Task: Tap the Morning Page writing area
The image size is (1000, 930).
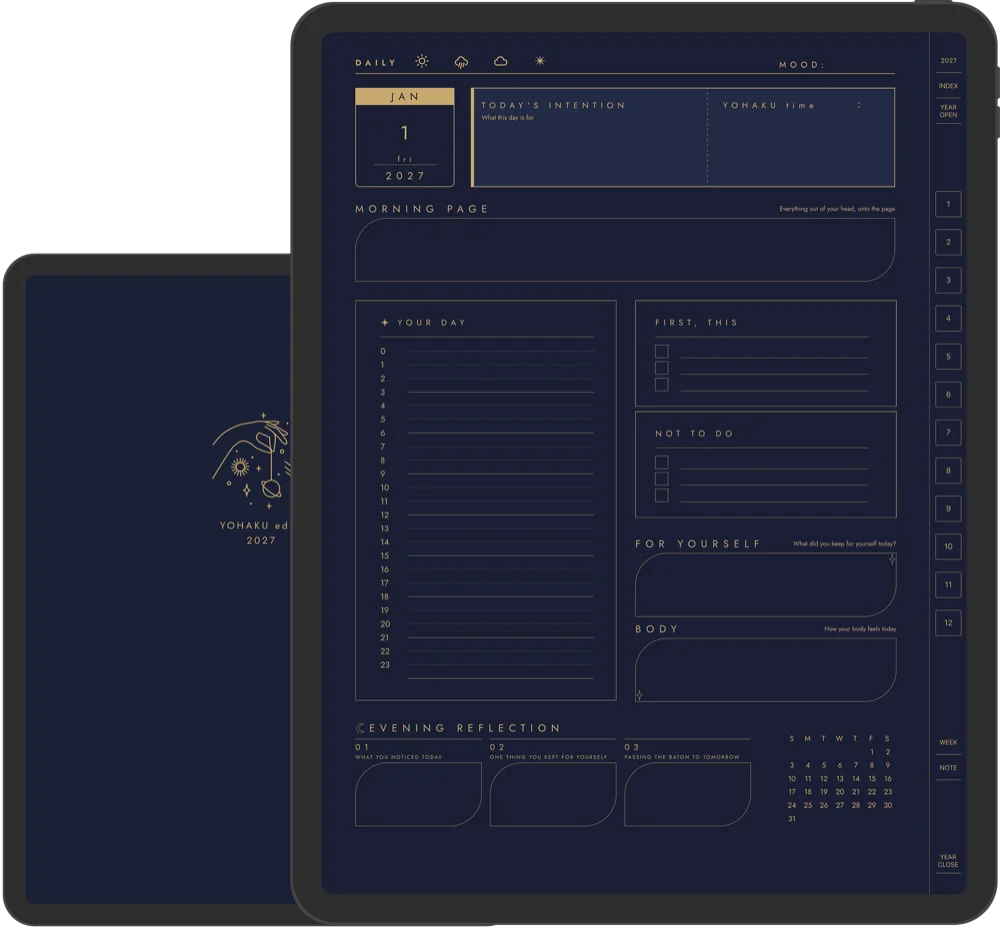Action: (625, 250)
